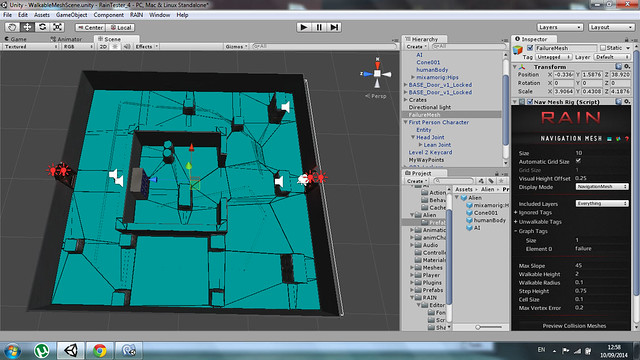Image resolution: width=640 pixels, height=360 pixels.
Task: Select the Scale tool in the toolbar
Action: click(57, 27)
